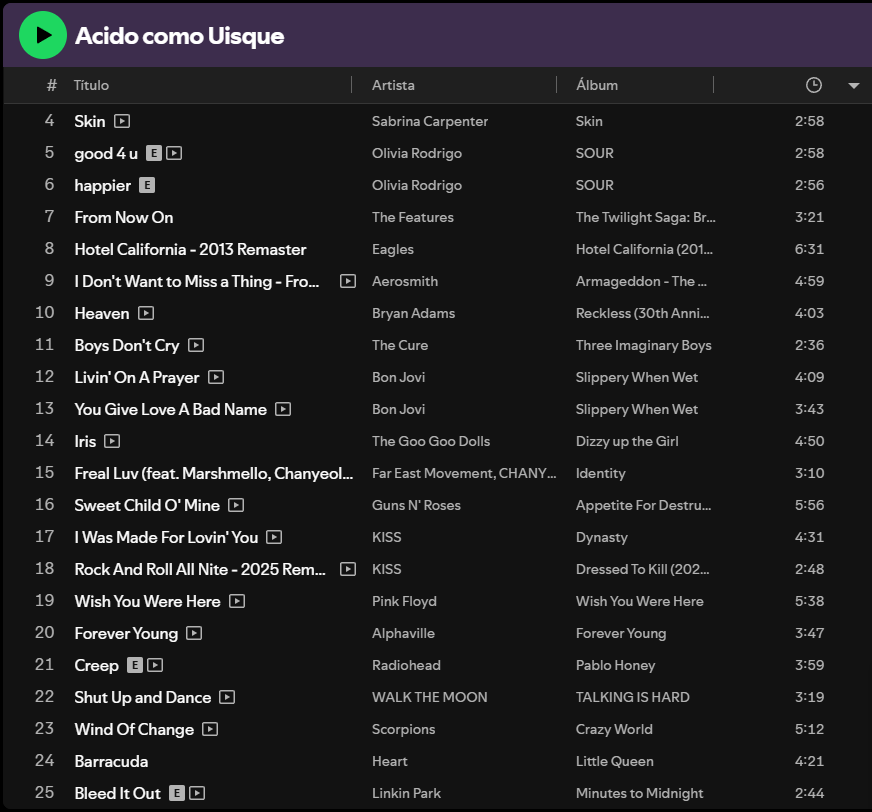The width and height of the screenshot is (872, 812).
Task: Click the explicit badge on happier
Action: pos(147,185)
